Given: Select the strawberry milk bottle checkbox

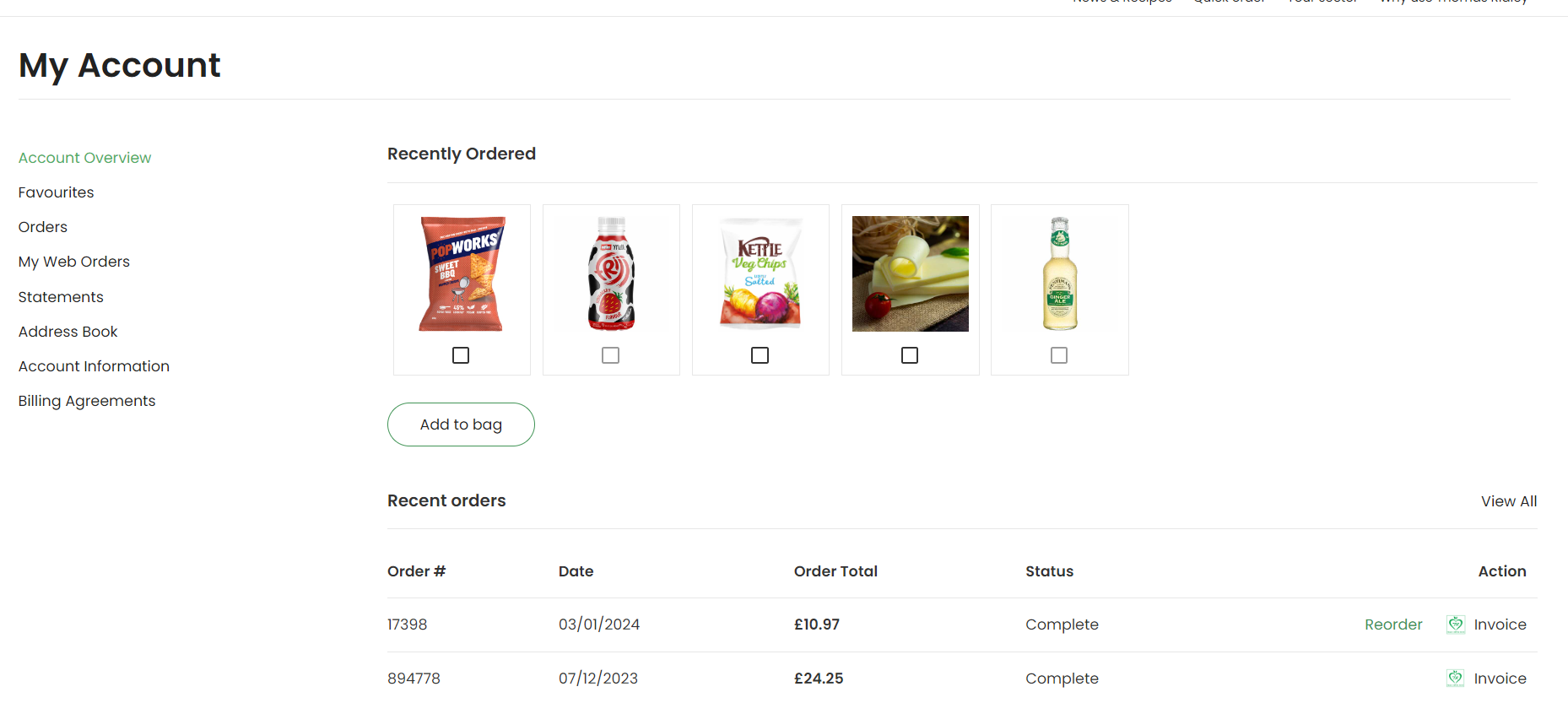Looking at the screenshot, I should [x=610, y=355].
